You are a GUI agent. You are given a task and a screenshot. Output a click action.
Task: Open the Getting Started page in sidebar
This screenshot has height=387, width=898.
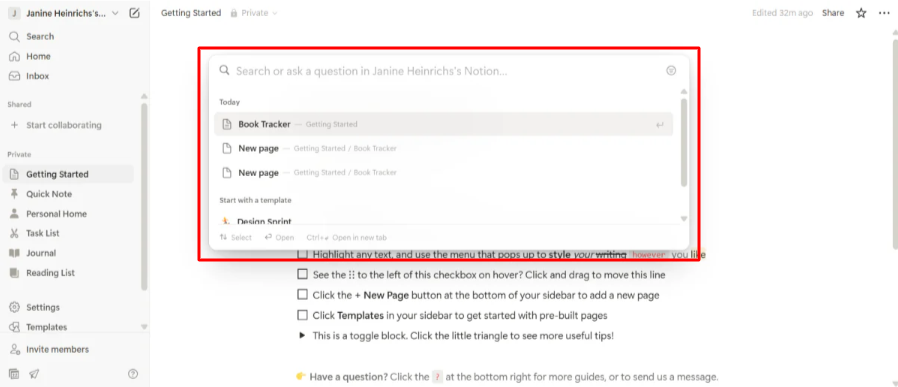click(68, 174)
